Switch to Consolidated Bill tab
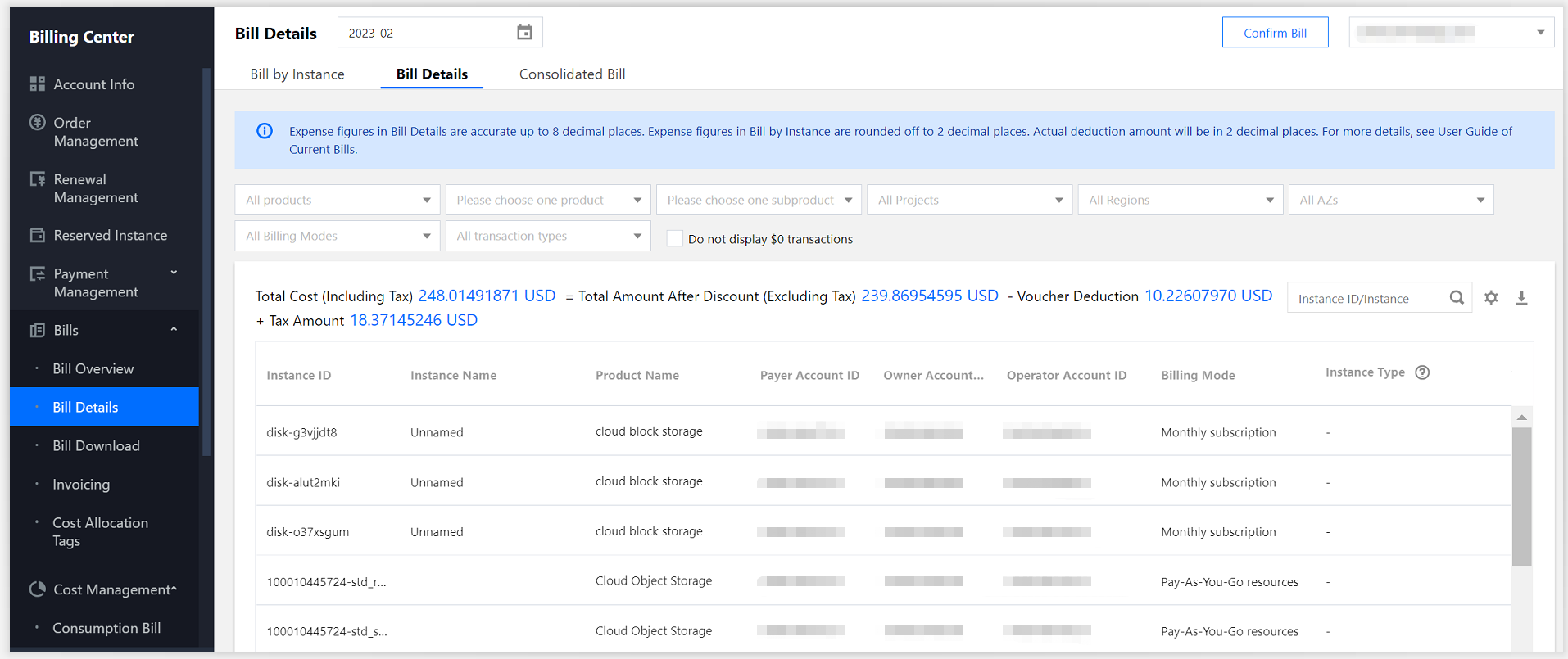 (572, 74)
